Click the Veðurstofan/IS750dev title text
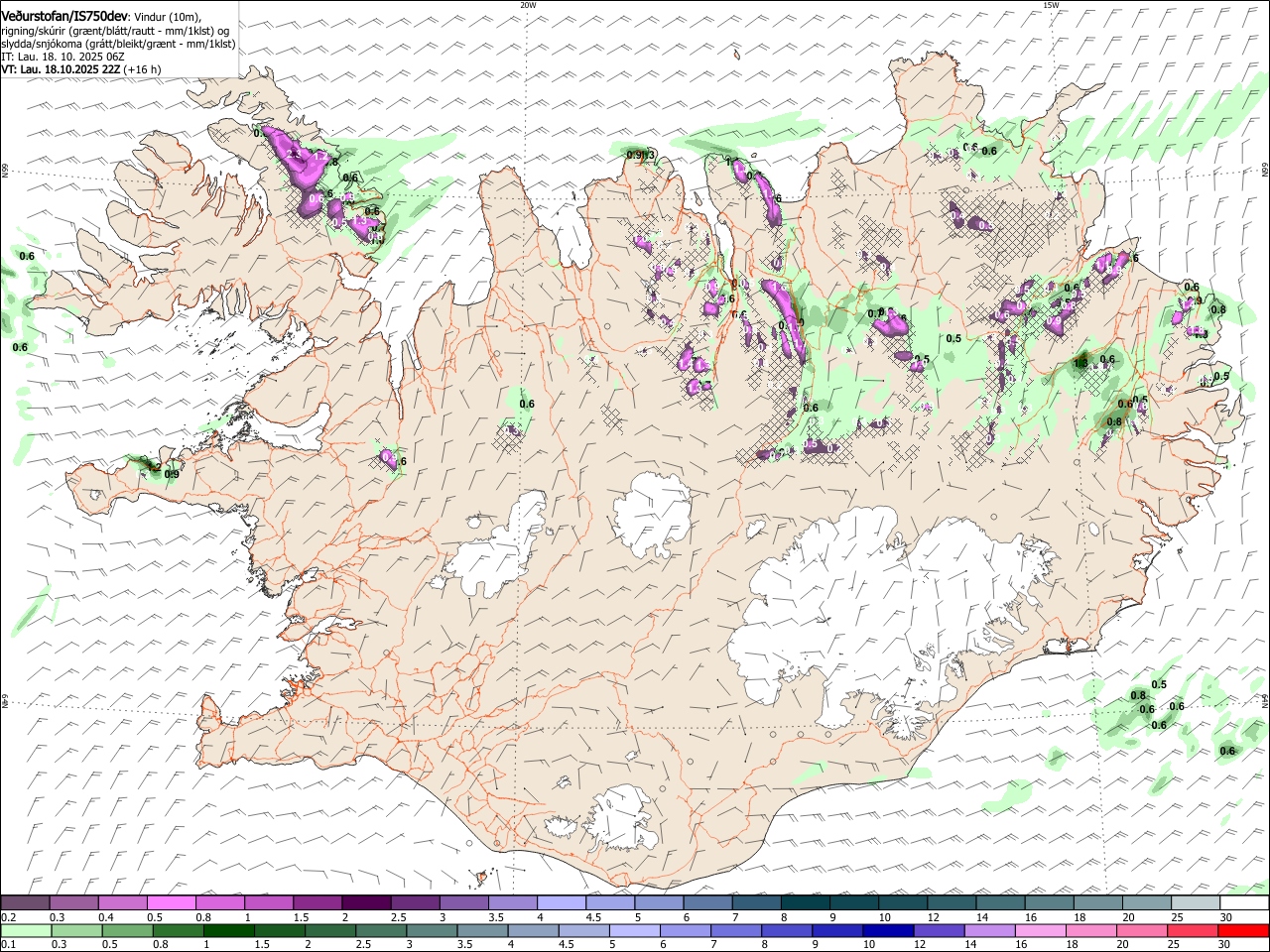This screenshot has width=1270, height=952. tap(64, 17)
